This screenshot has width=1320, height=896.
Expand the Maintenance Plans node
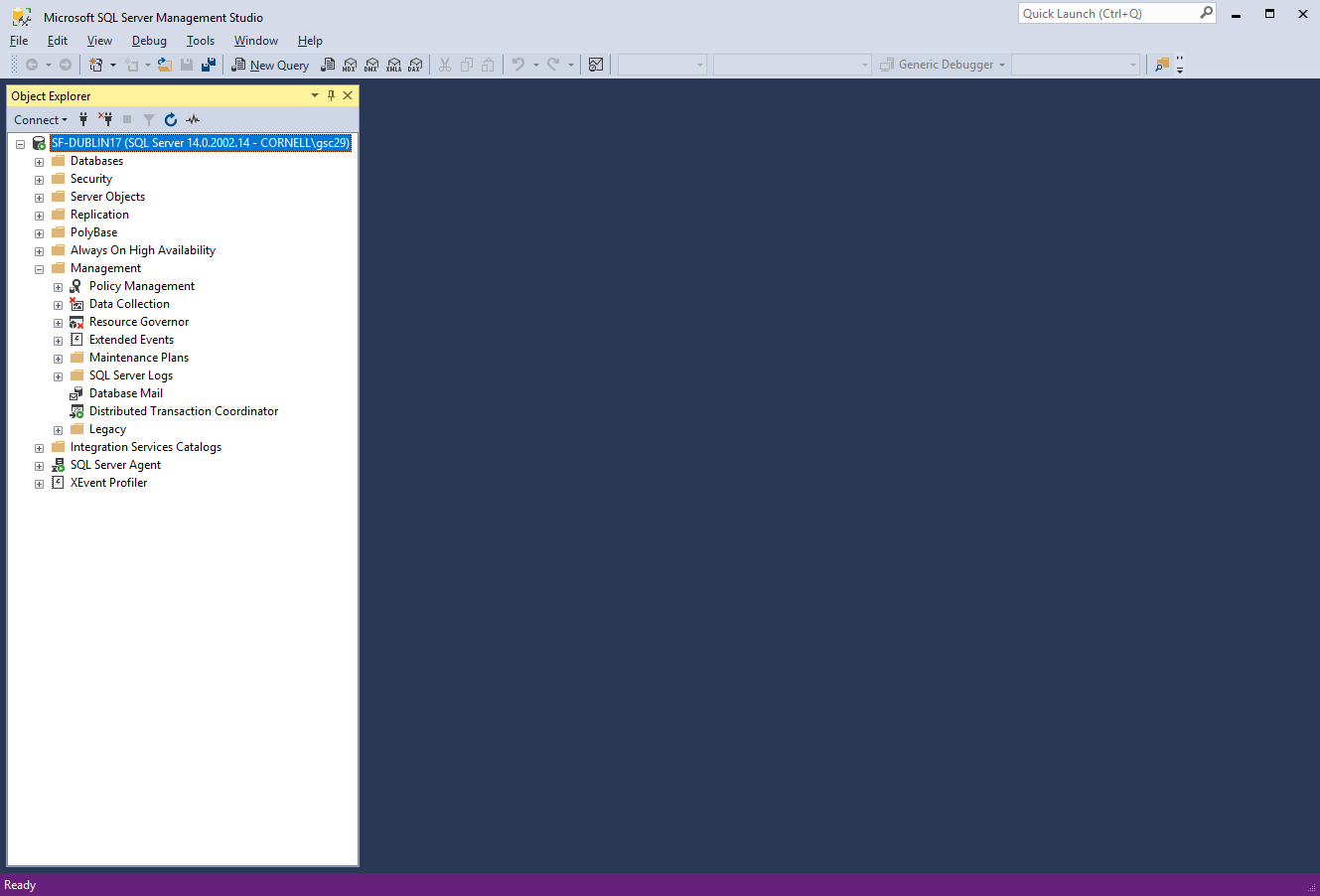click(58, 359)
